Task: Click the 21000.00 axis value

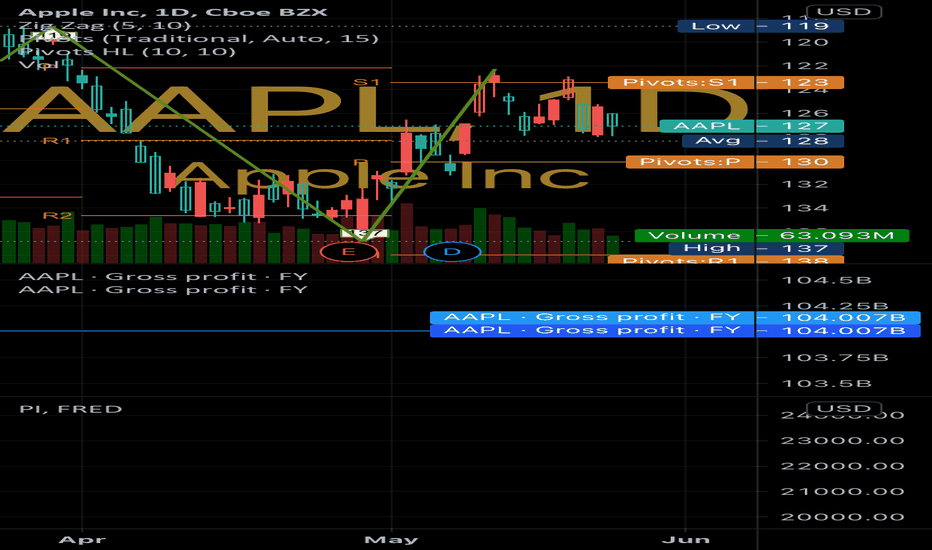Action: [x=842, y=492]
